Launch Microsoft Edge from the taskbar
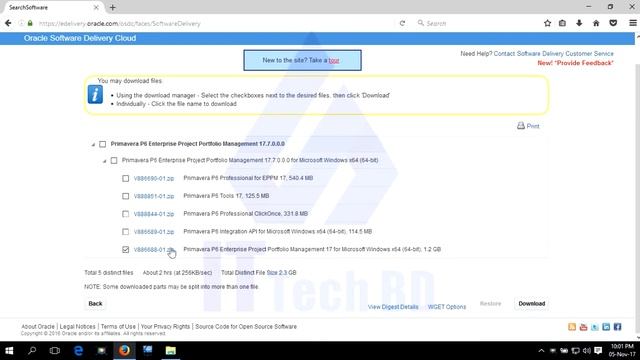Viewport: 640px width, 360px height. pyautogui.click(x=78, y=351)
